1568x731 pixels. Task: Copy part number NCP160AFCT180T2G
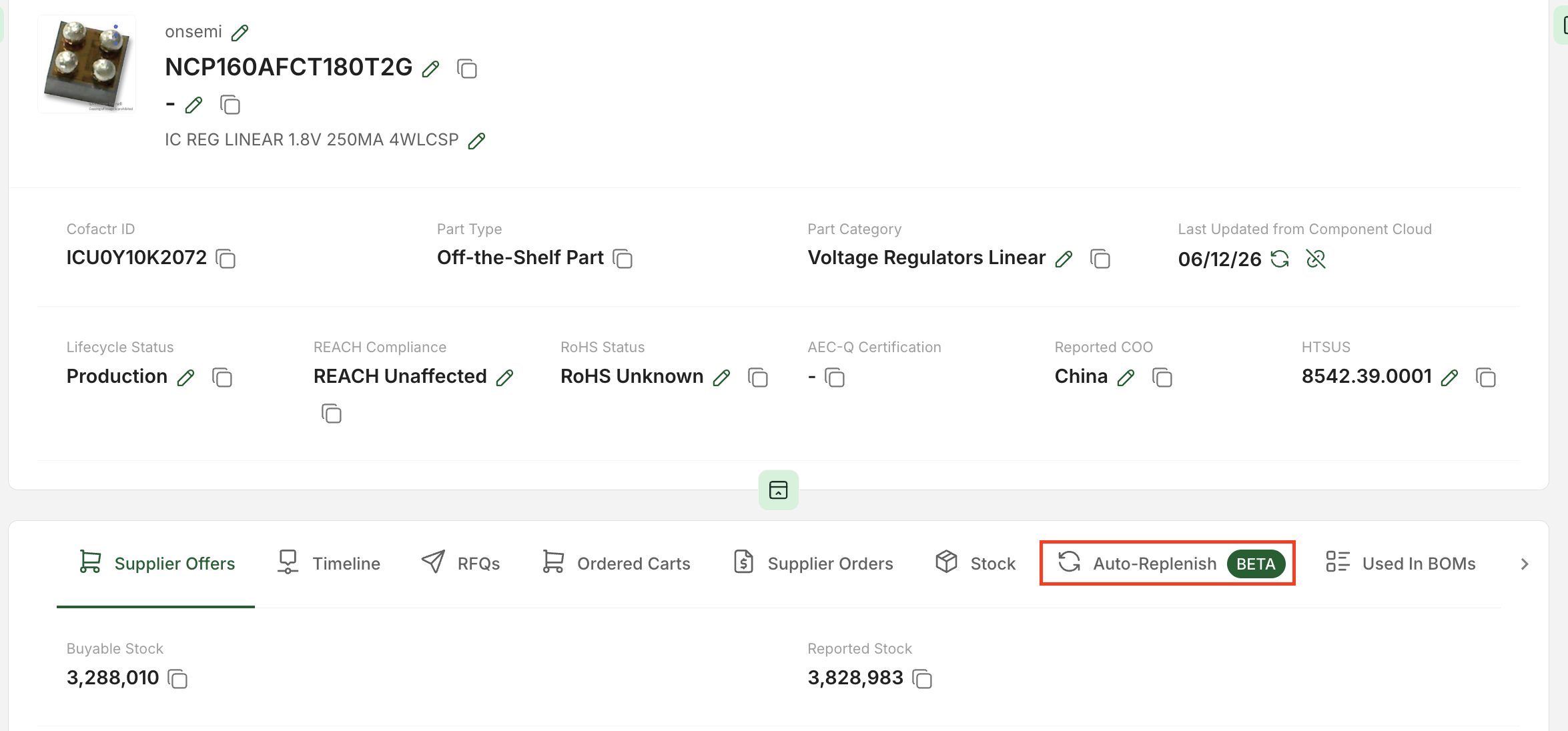(x=467, y=68)
